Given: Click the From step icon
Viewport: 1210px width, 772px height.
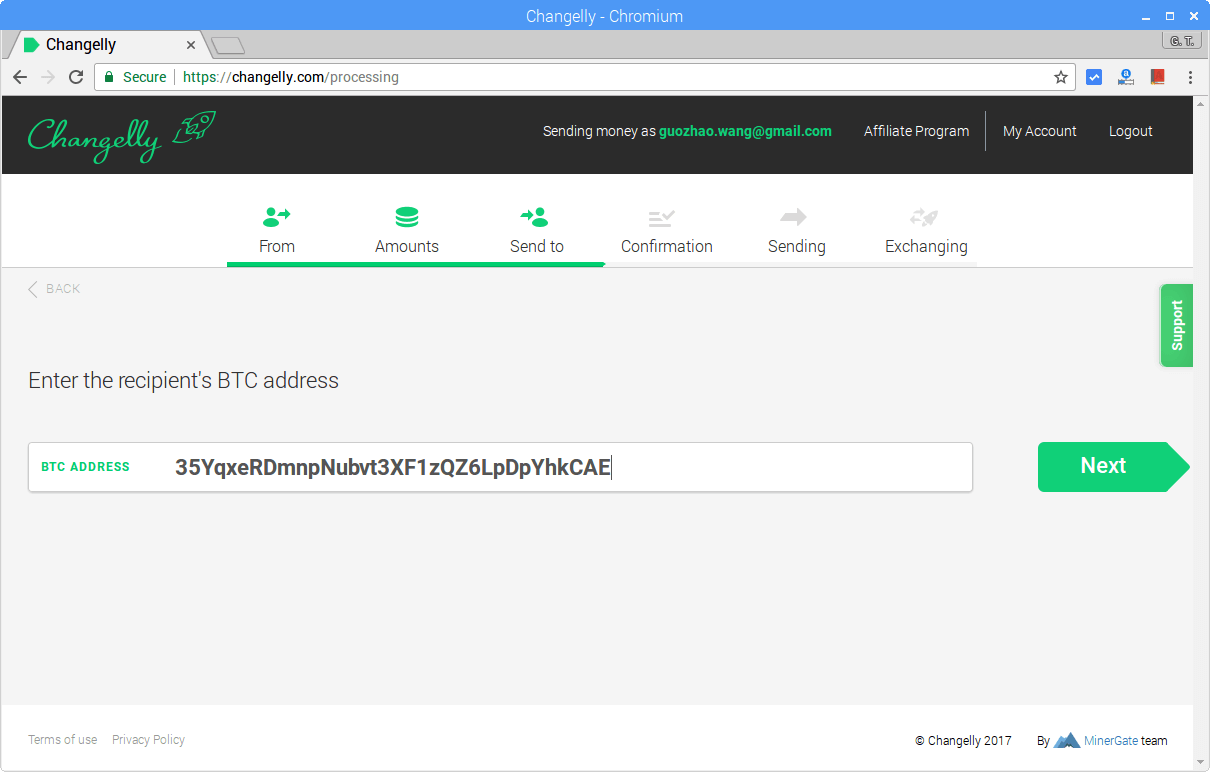Looking at the screenshot, I should 276,217.
